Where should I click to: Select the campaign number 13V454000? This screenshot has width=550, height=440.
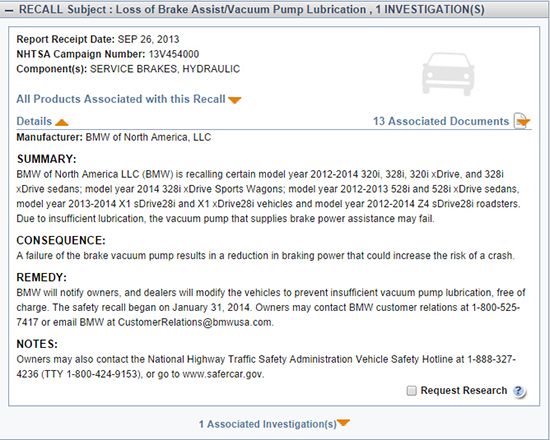click(x=174, y=54)
